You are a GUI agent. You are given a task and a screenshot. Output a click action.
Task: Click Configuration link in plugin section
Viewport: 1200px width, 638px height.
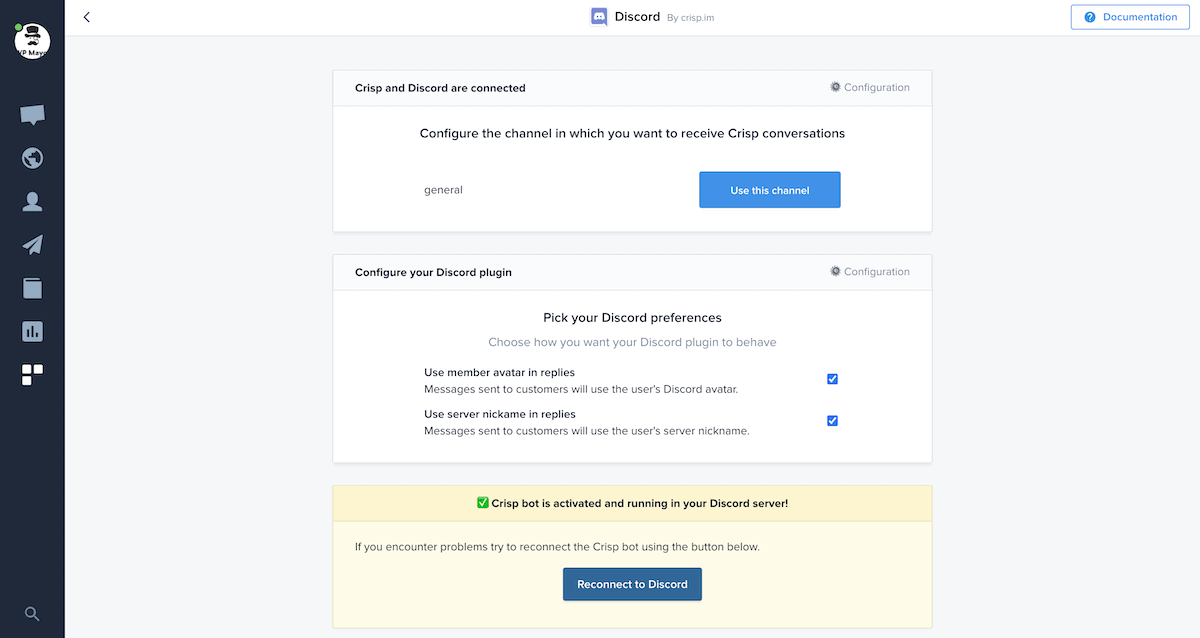click(870, 271)
